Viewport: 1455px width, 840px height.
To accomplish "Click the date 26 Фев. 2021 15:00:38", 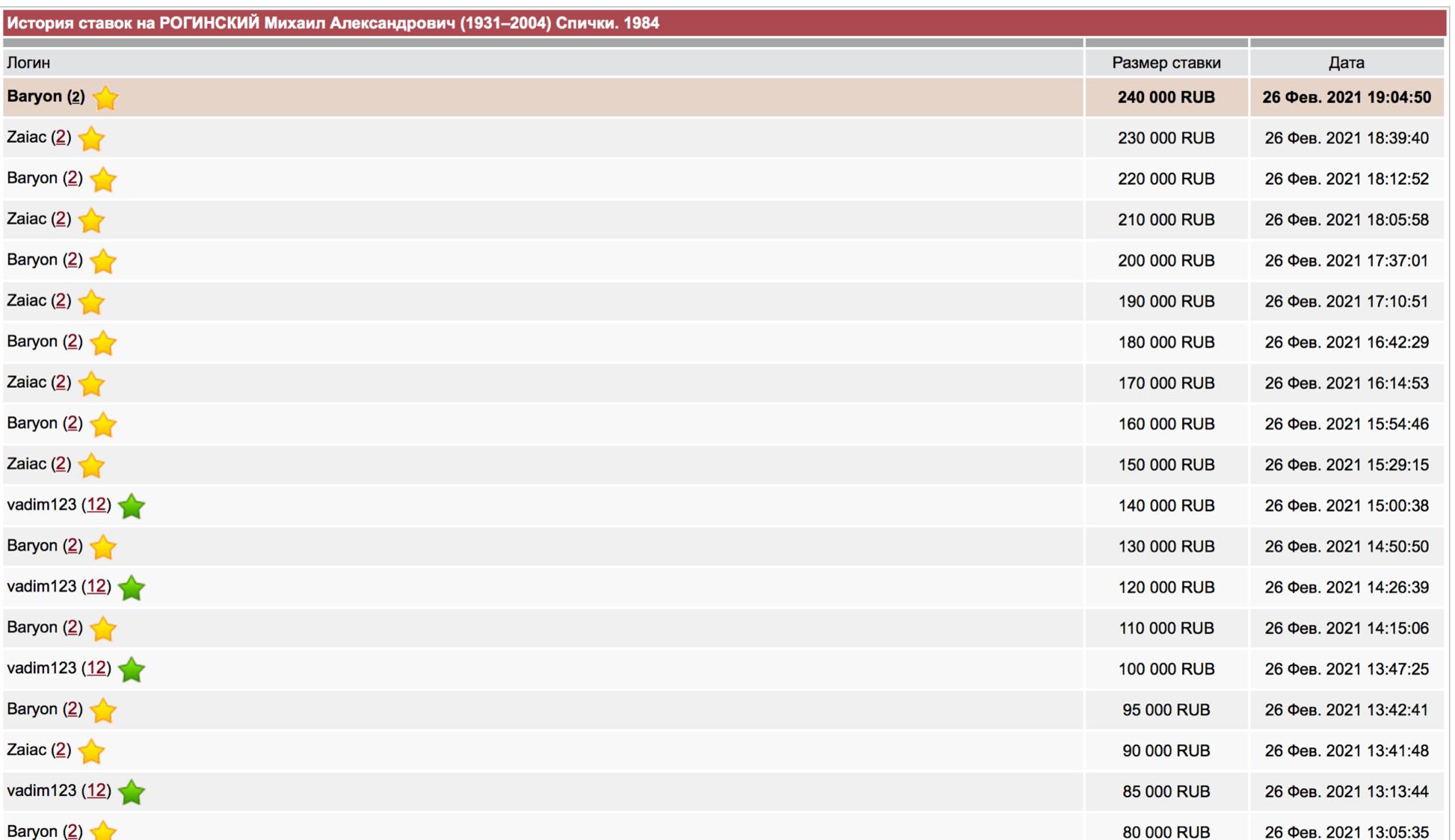I will (1346, 506).
